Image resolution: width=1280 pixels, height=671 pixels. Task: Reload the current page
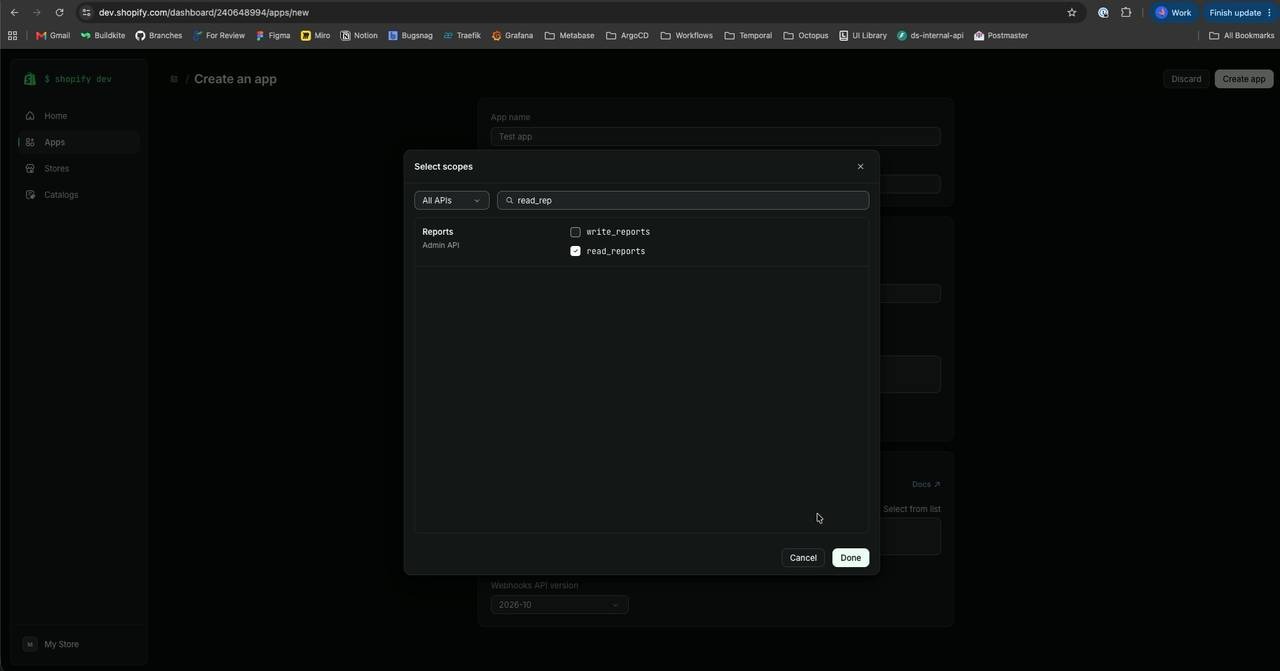pyautogui.click(x=60, y=13)
